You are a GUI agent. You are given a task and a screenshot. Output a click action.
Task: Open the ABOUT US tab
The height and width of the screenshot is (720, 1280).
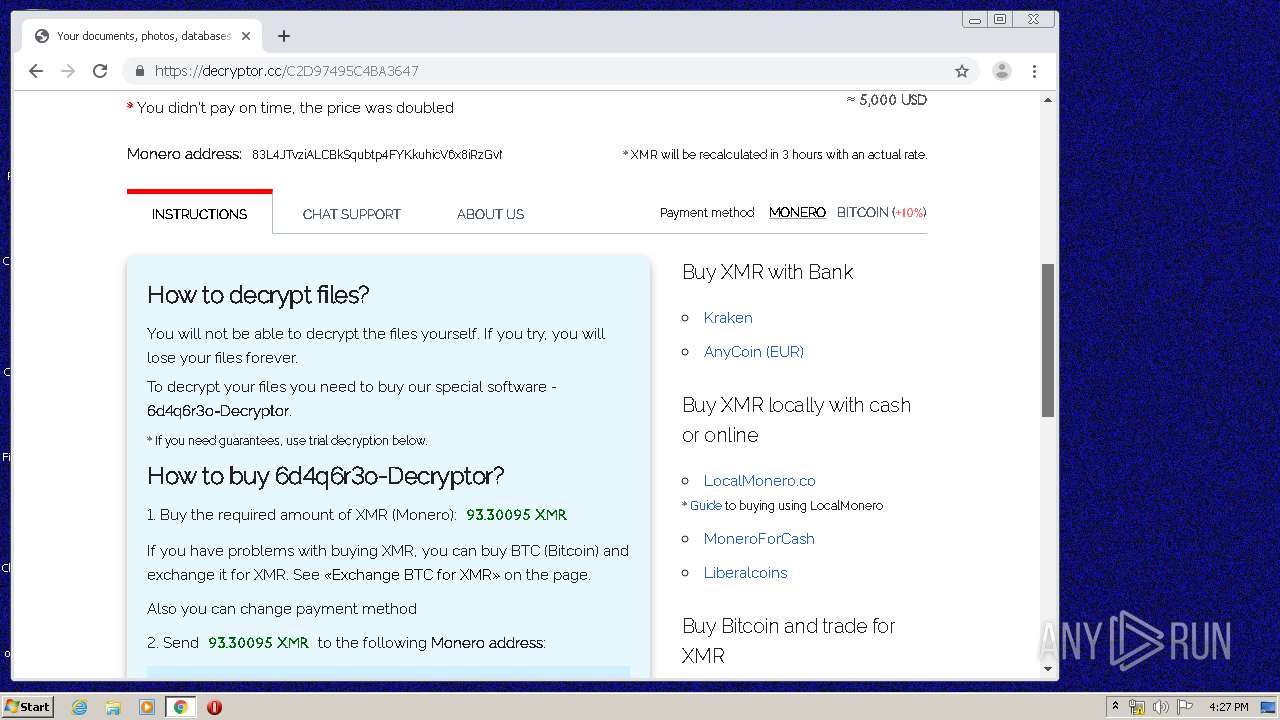click(490, 214)
